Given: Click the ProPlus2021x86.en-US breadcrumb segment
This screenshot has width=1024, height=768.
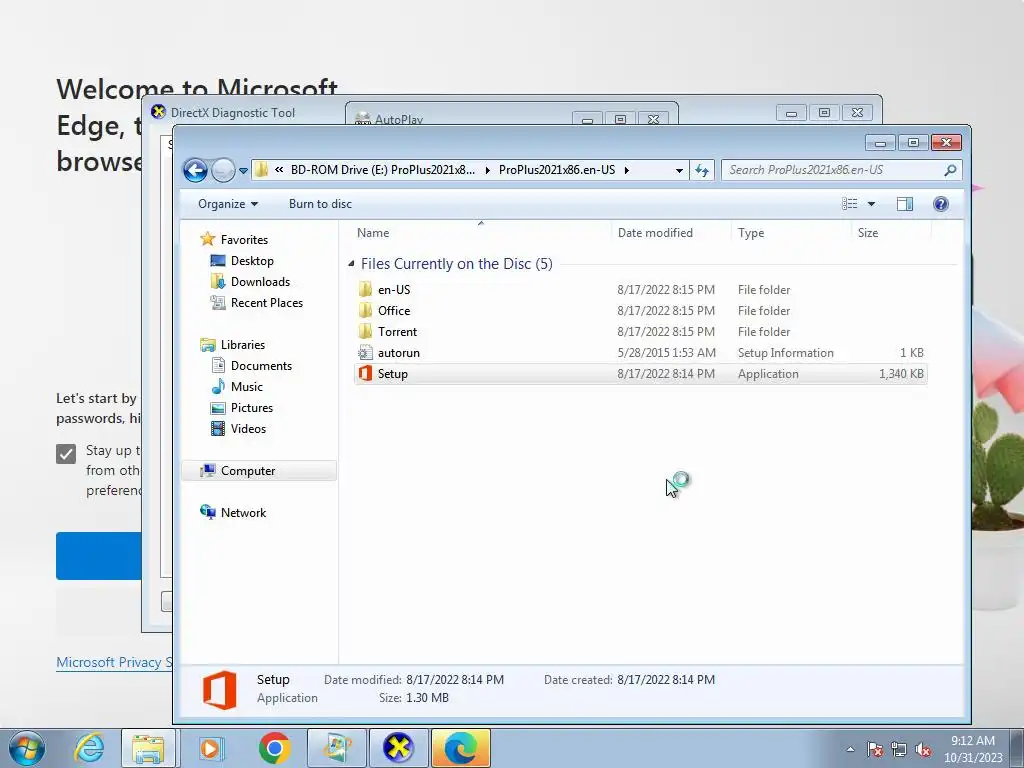Looking at the screenshot, I should click(x=556, y=170).
